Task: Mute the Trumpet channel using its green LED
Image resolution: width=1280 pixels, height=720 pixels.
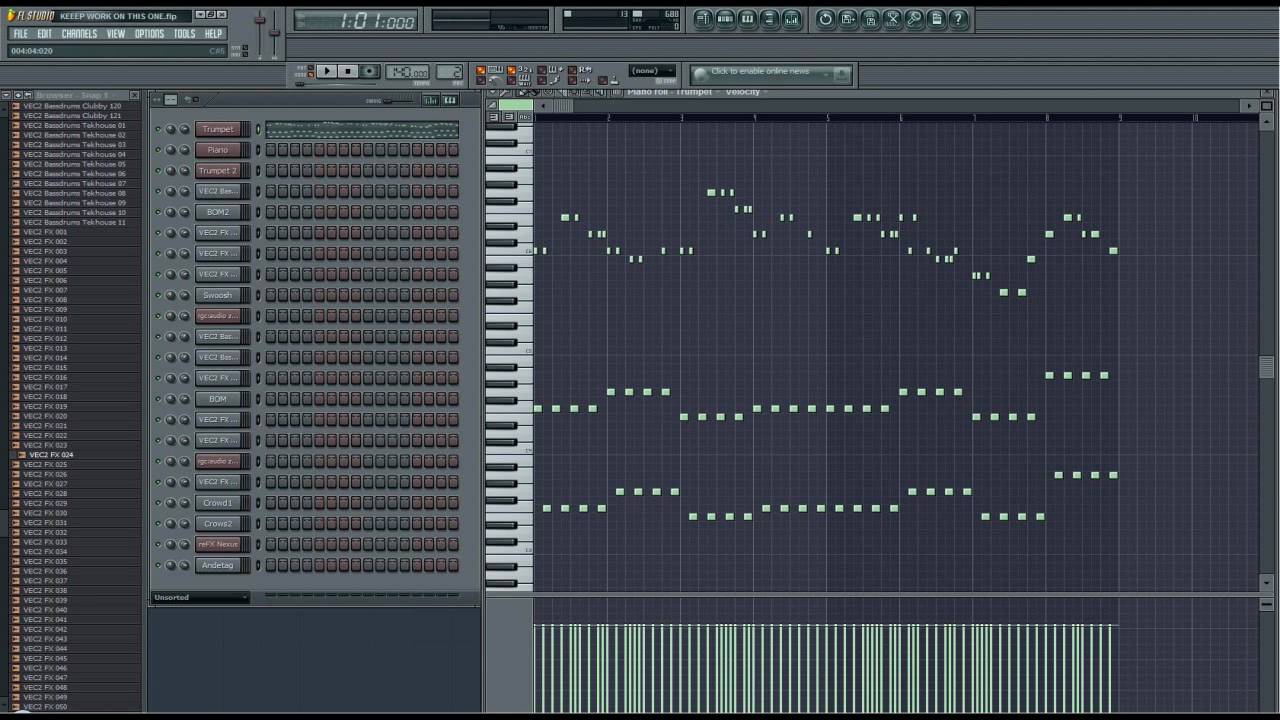Action: tap(158, 129)
